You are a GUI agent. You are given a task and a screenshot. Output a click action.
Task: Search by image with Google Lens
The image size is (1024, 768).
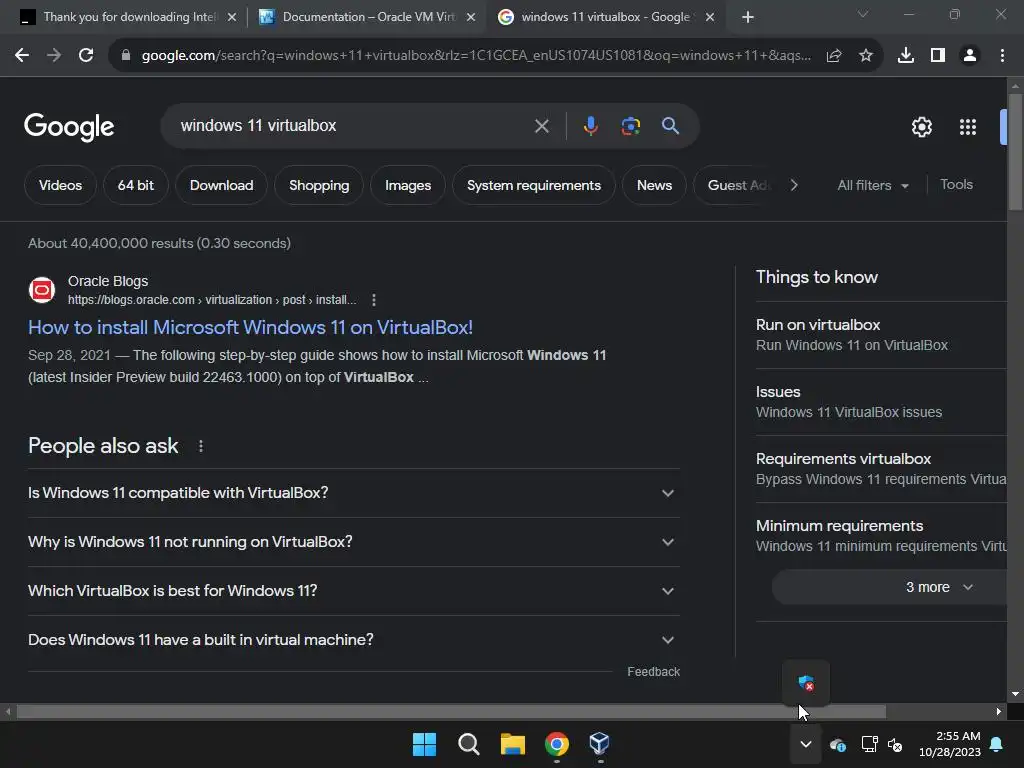[x=631, y=126]
